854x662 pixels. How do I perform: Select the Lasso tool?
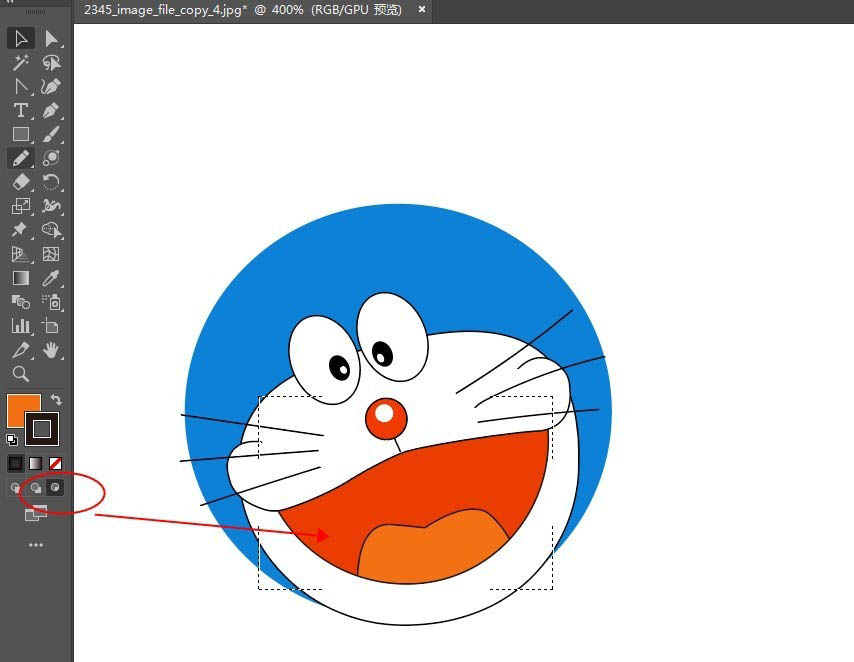coord(51,63)
